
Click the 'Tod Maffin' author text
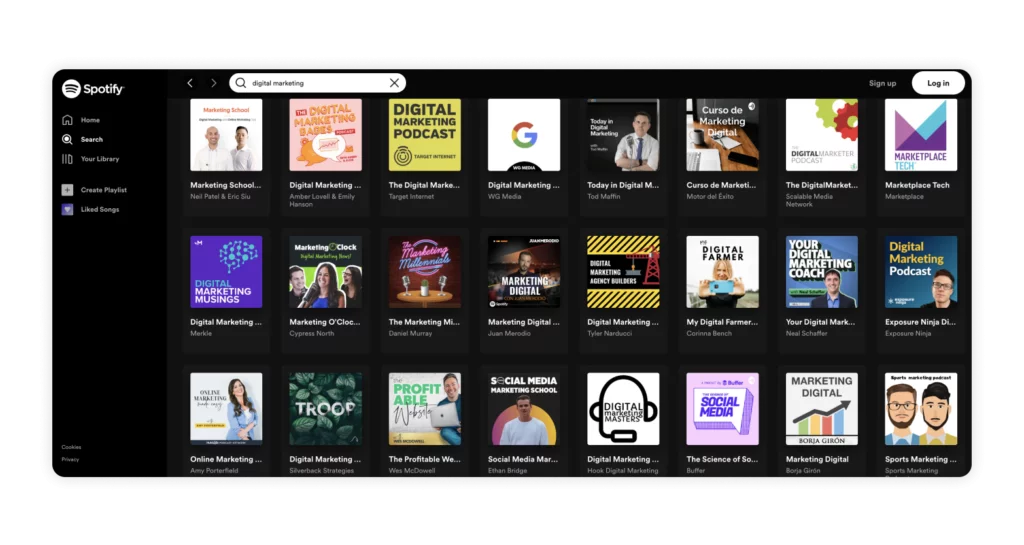[603, 196]
